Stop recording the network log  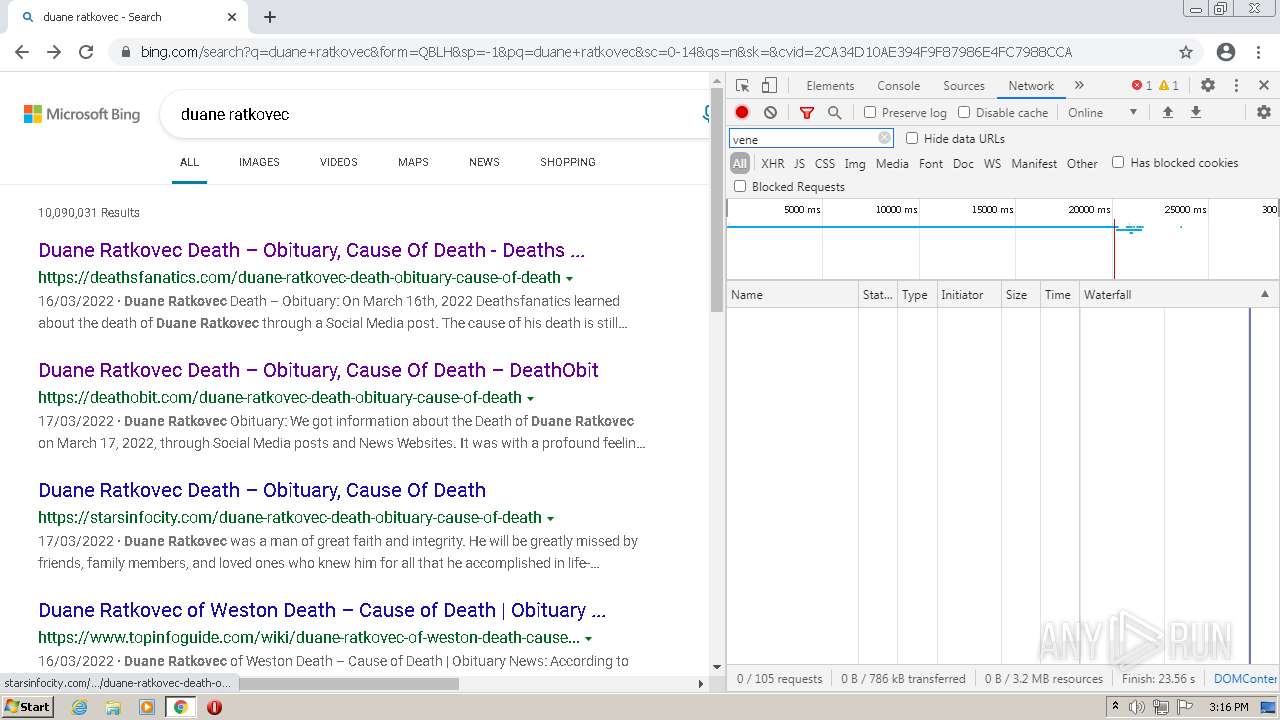coord(742,113)
